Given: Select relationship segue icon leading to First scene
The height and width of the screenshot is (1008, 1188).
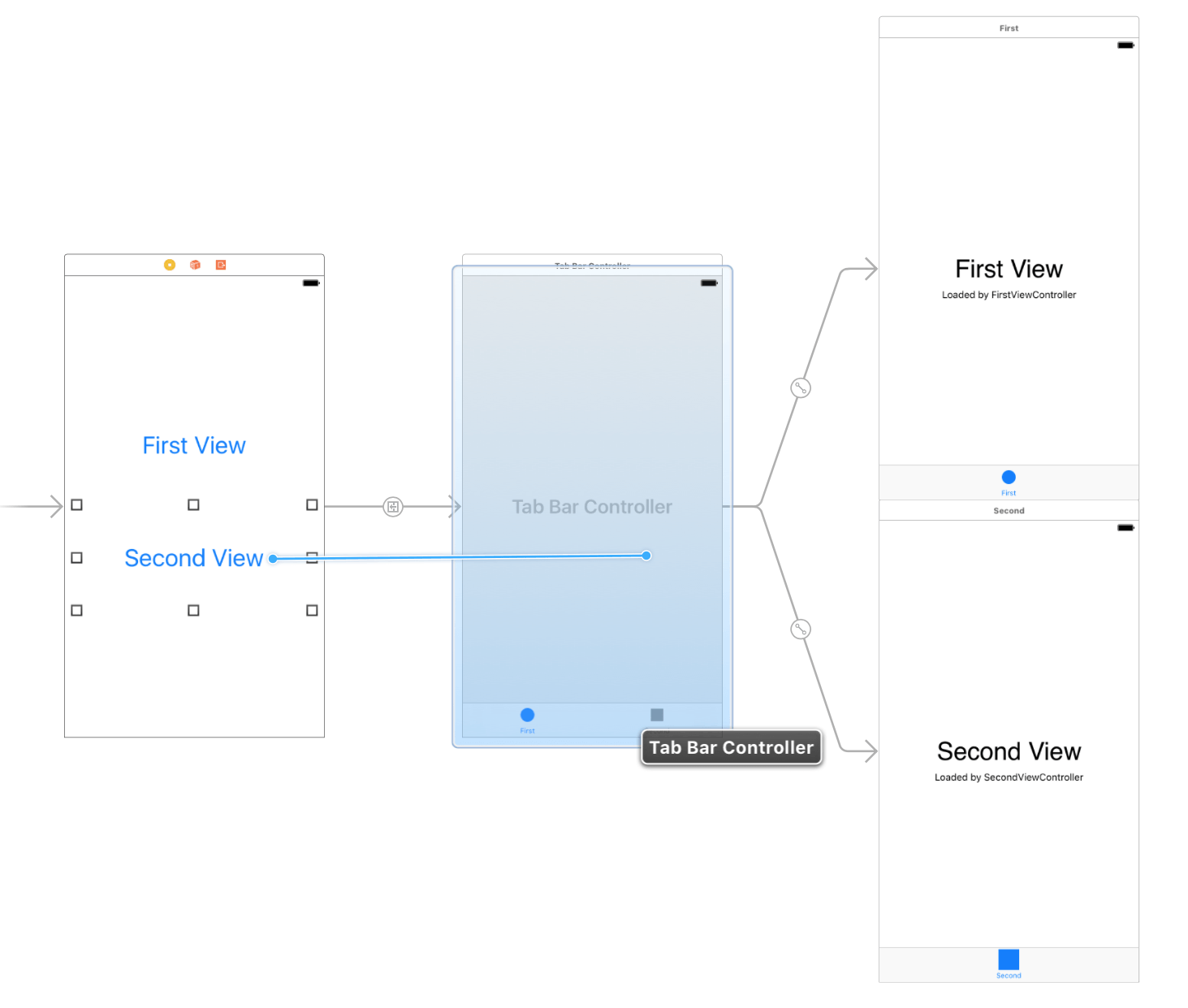Looking at the screenshot, I should point(801,388).
